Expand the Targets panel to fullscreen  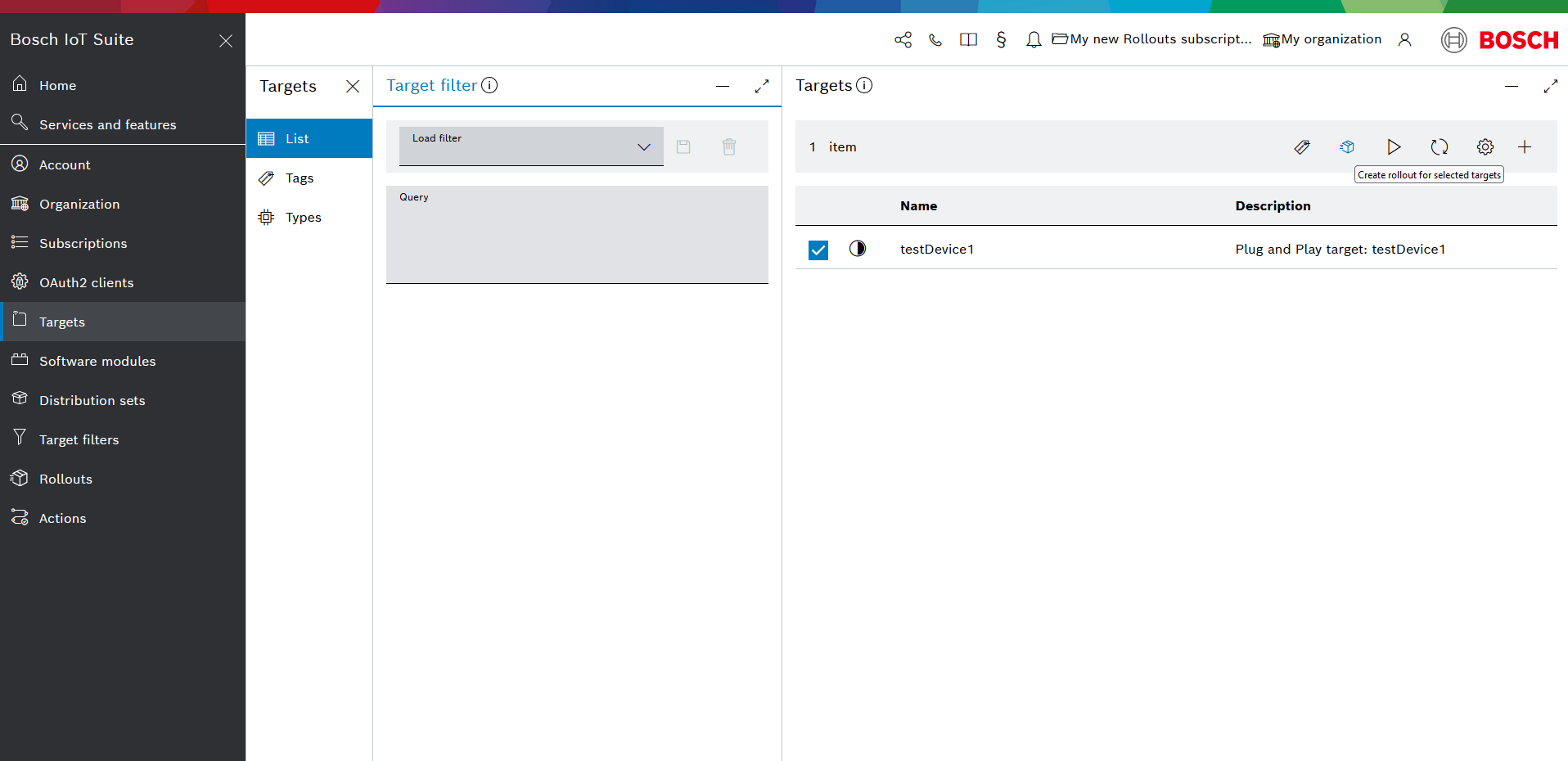coord(1550,86)
